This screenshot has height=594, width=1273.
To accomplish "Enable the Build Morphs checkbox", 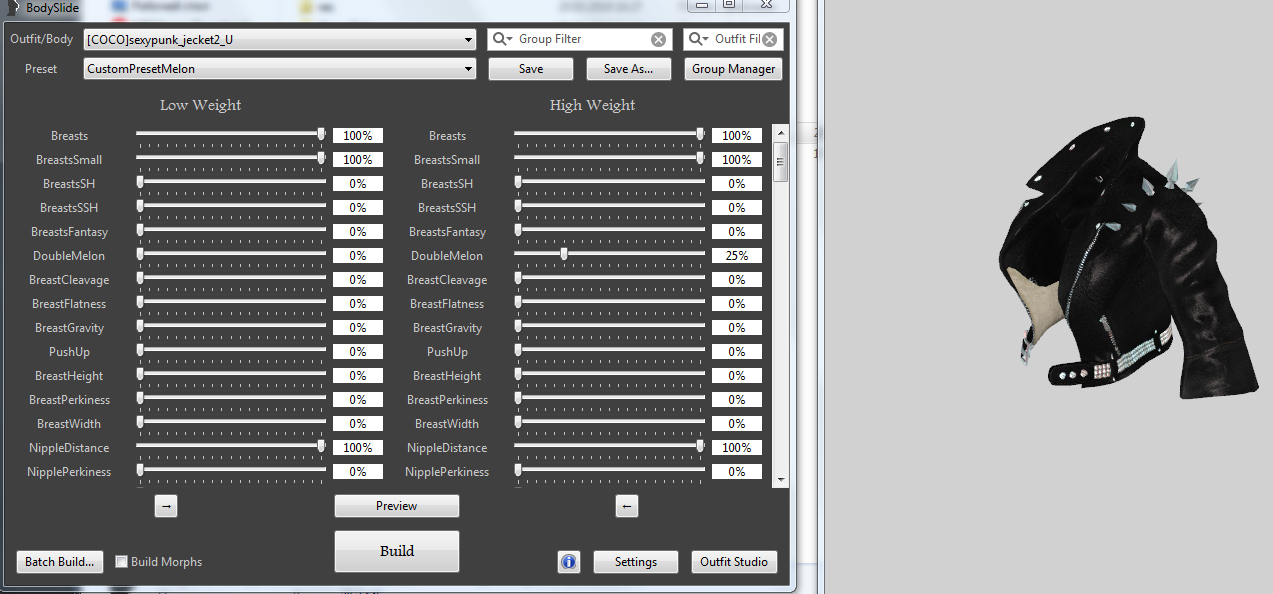I will click(x=122, y=562).
